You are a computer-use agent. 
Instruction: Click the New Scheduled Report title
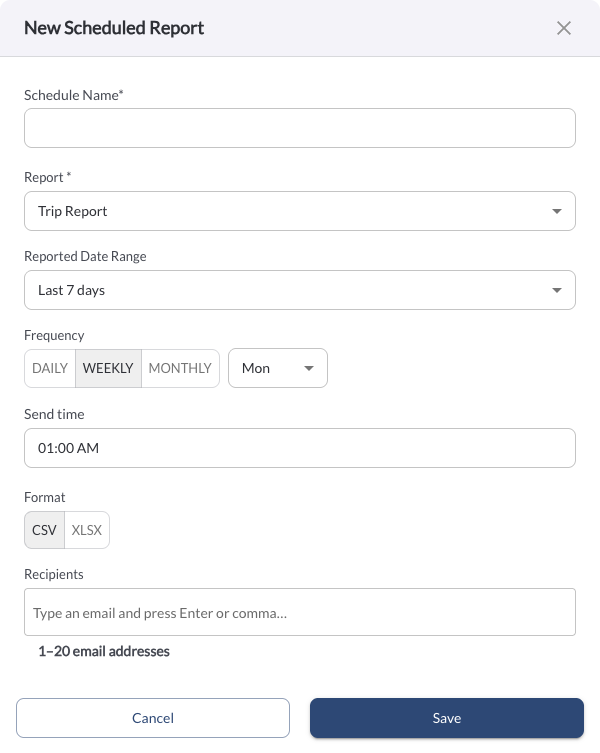point(114,28)
